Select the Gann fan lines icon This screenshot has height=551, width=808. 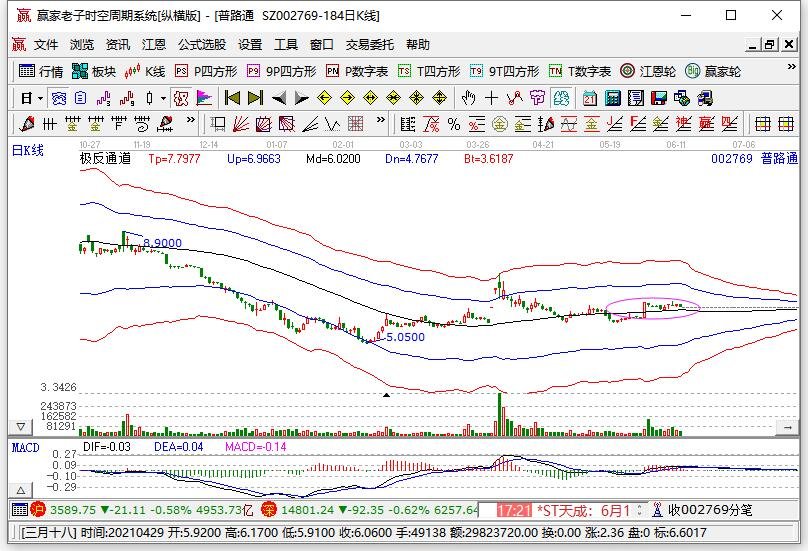click(x=240, y=124)
